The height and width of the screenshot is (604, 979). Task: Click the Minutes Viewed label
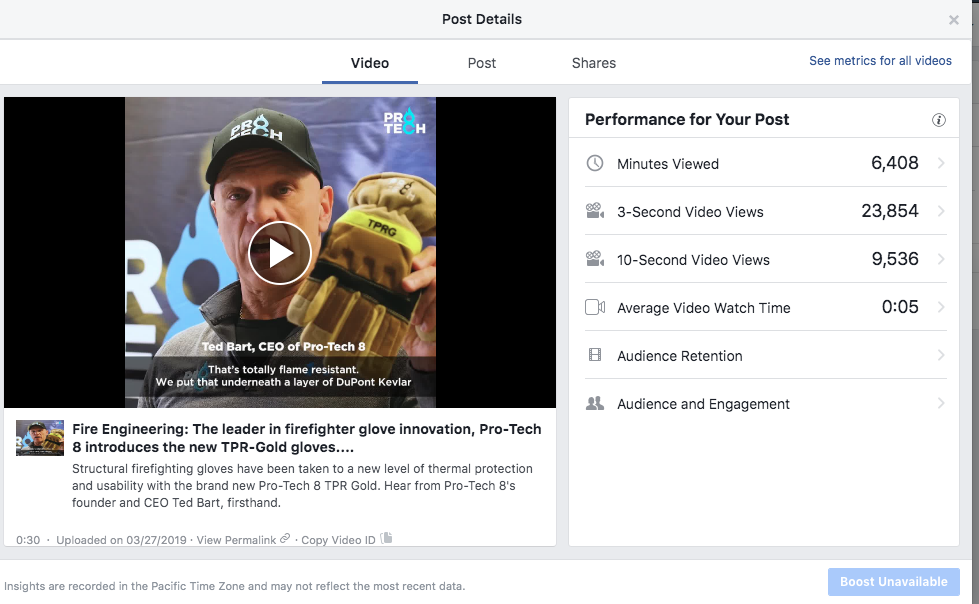[x=668, y=164]
